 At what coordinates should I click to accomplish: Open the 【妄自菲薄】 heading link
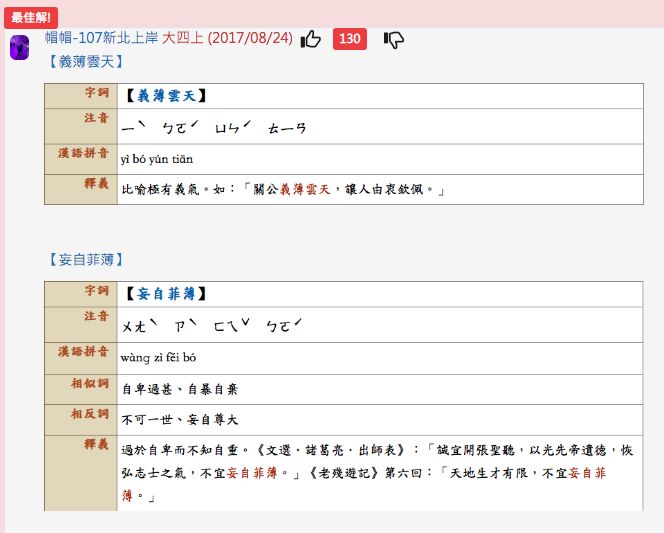(86, 260)
